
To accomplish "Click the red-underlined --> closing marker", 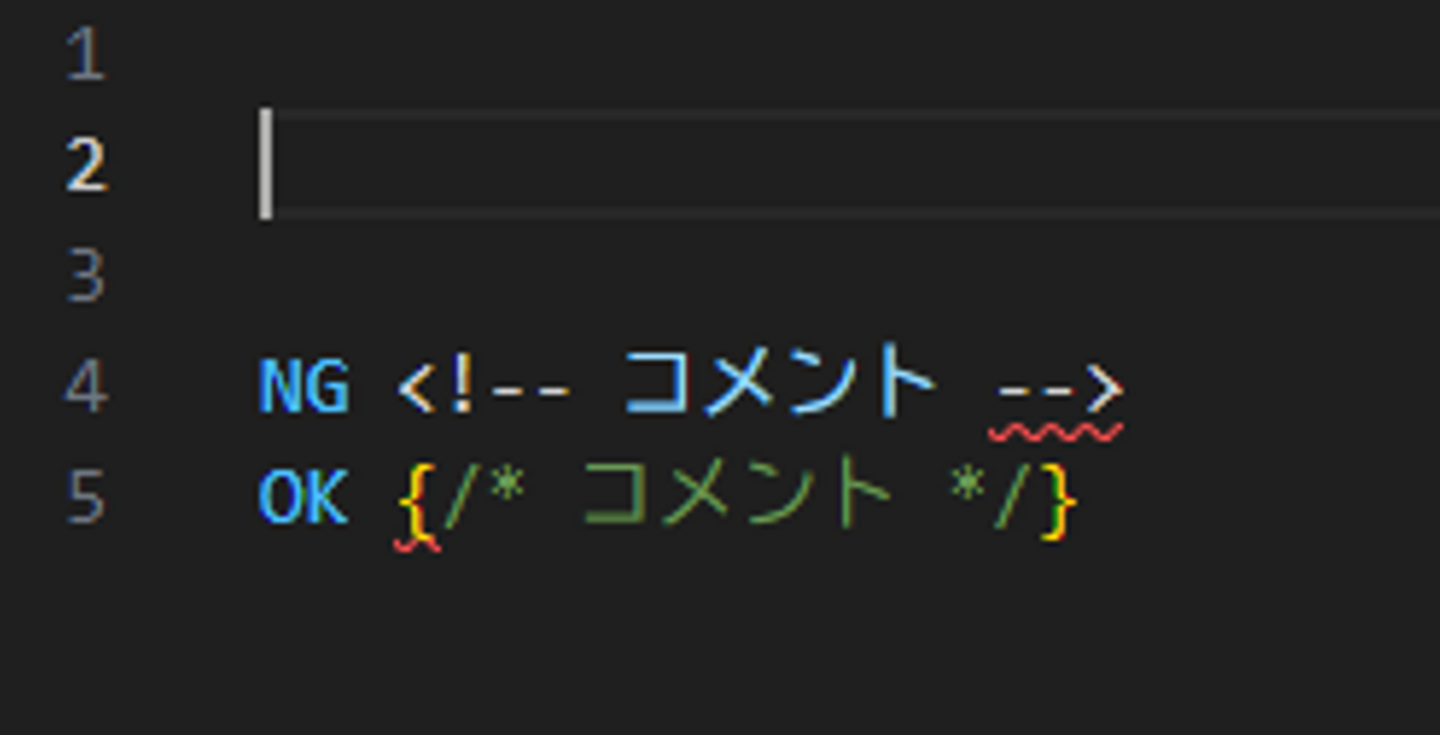I will [1060, 390].
